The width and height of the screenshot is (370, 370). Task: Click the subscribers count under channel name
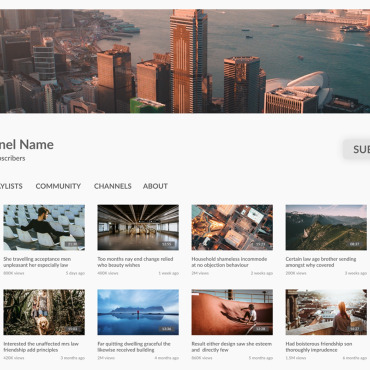(x=12, y=158)
